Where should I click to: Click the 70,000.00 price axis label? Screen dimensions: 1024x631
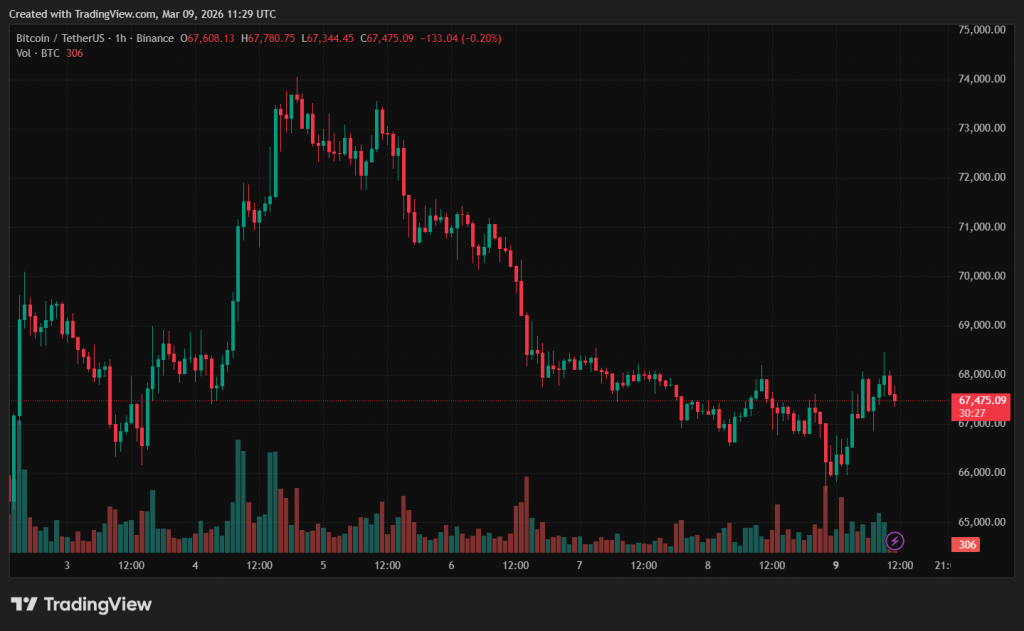(x=980, y=276)
